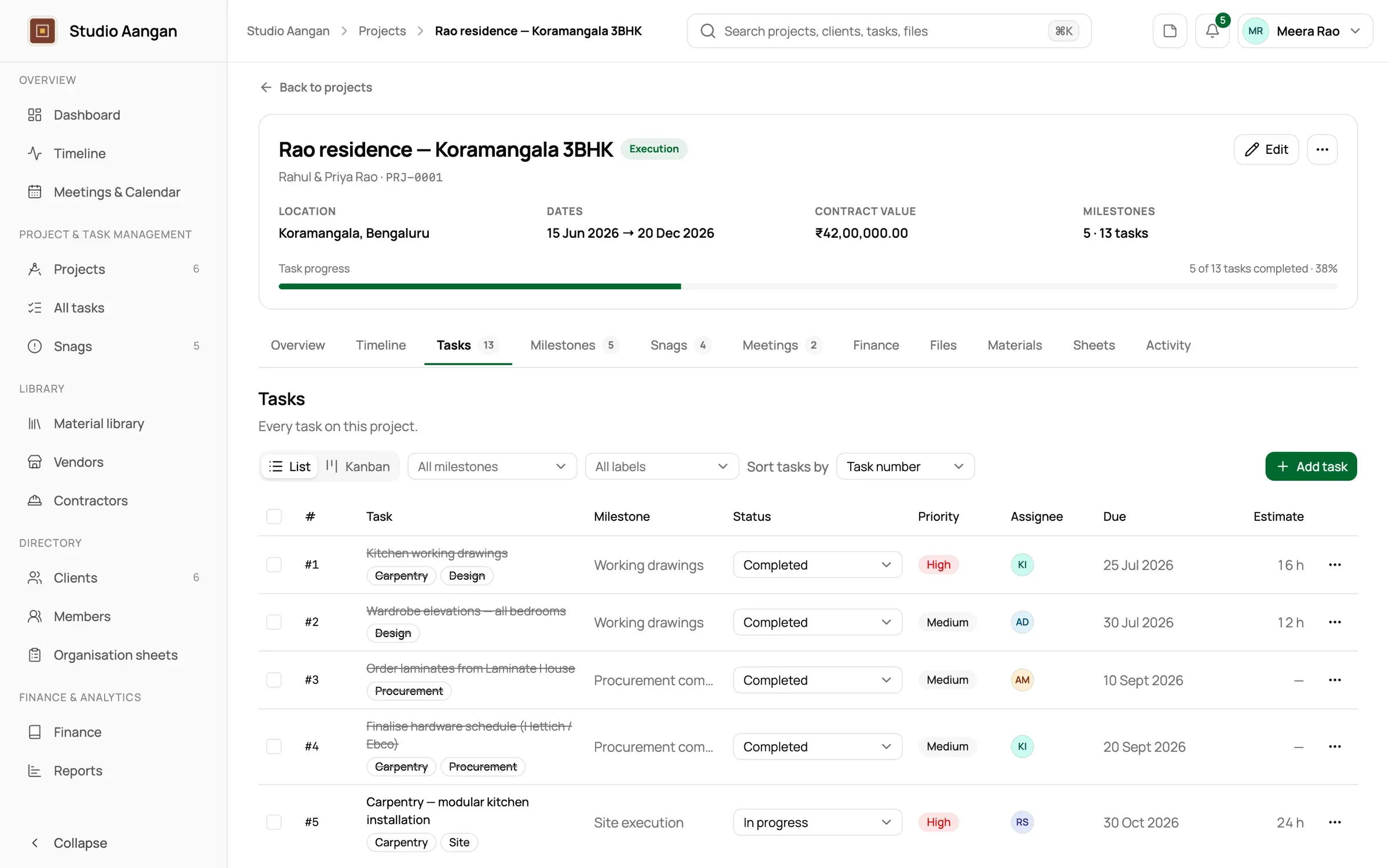Change status dropdown of task #3
This screenshot has width=1389, height=868.
[x=817, y=680]
